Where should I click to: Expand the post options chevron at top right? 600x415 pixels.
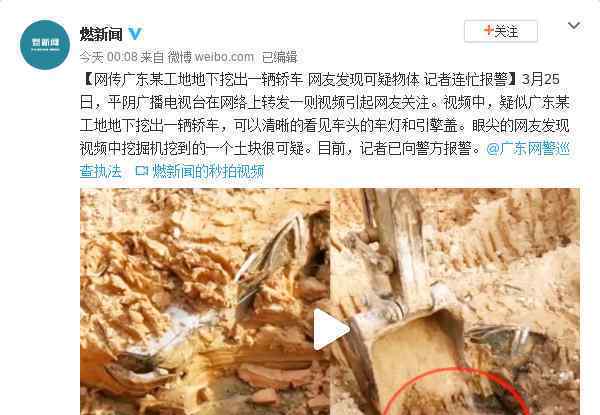(574, 26)
